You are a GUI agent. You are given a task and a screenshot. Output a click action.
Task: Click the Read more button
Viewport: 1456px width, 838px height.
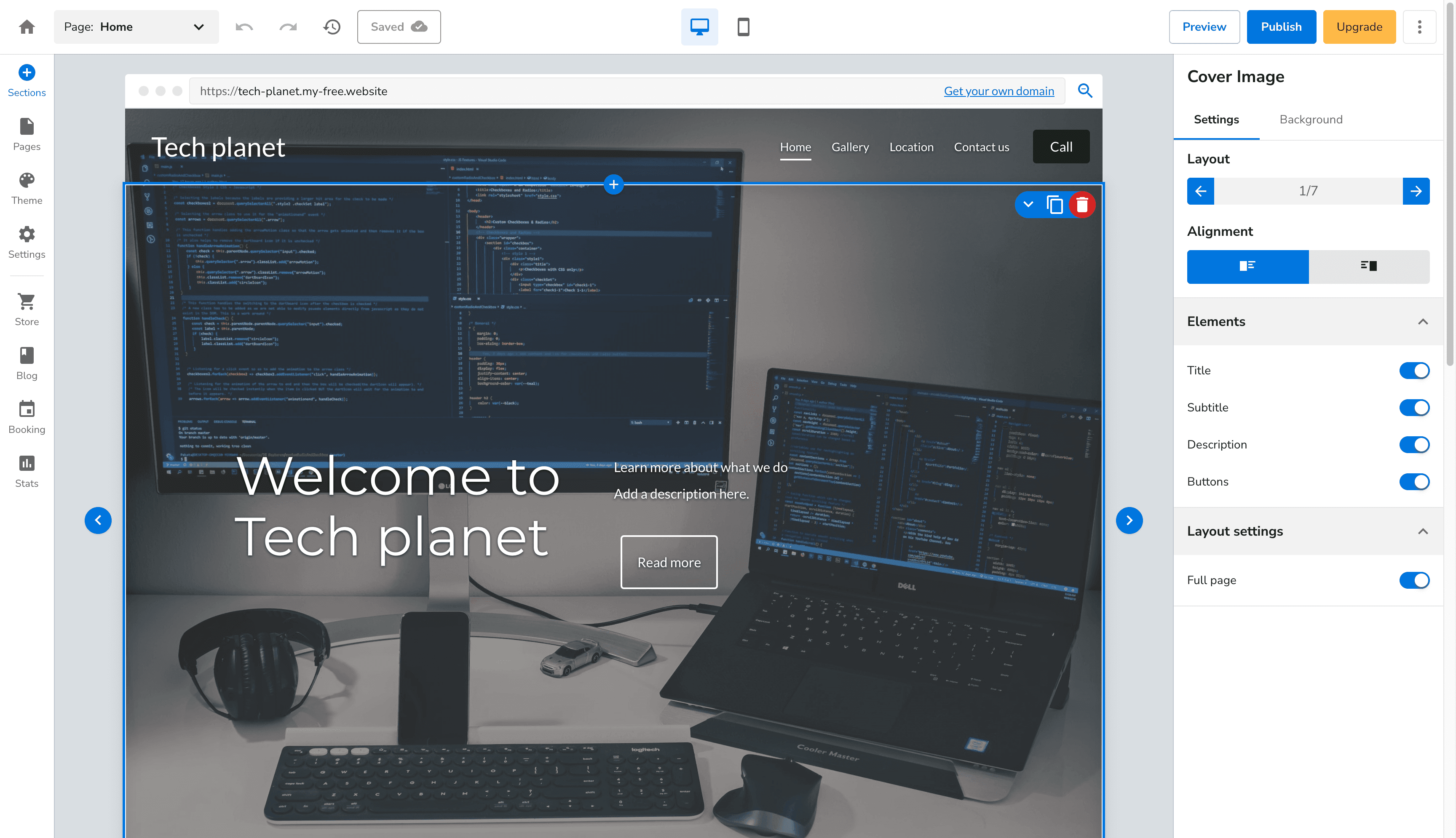coord(669,562)
